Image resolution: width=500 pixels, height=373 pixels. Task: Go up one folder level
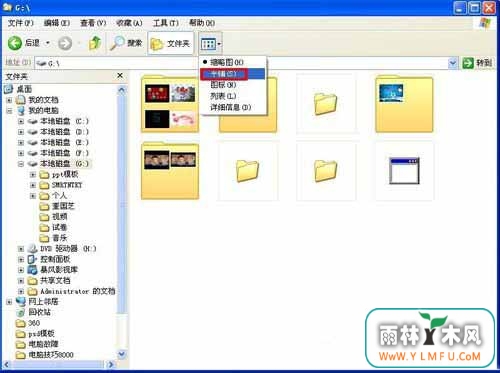coord(95,43)
